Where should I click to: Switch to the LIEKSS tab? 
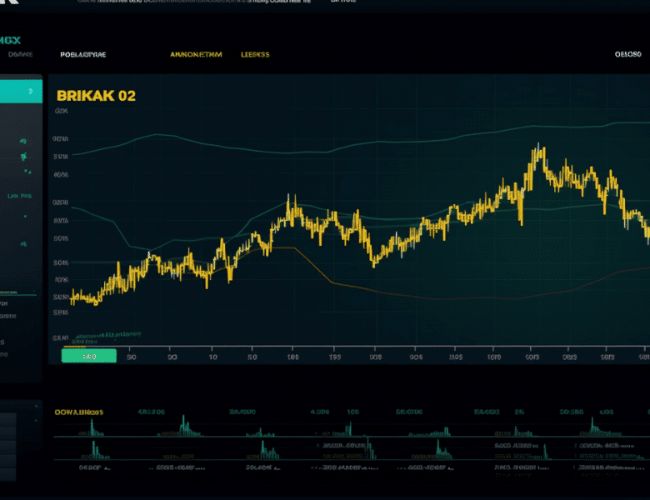tap(255, 56)
